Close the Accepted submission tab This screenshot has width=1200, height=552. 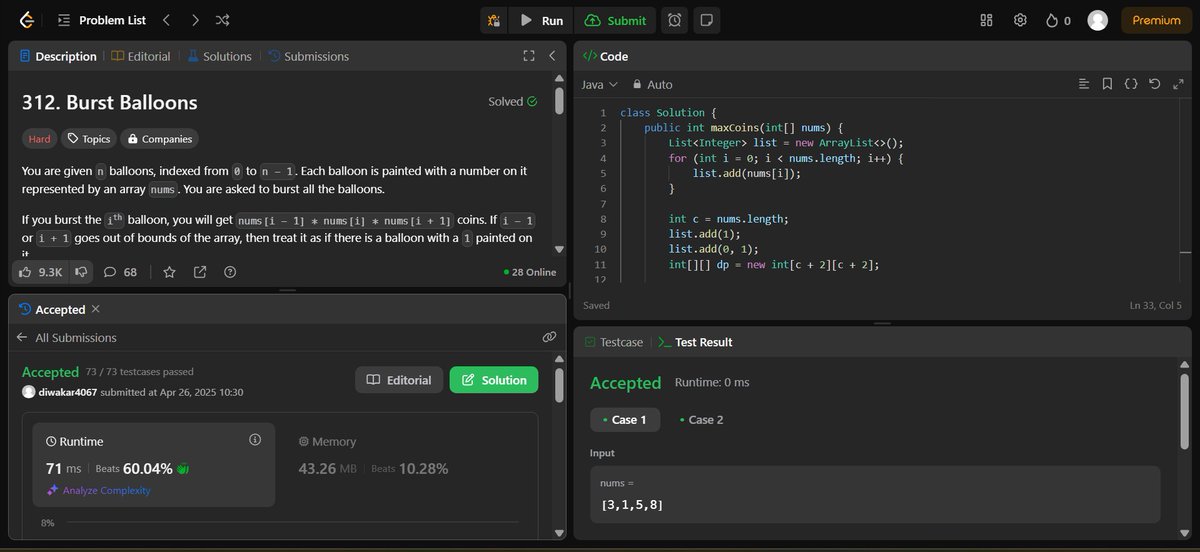96,309
